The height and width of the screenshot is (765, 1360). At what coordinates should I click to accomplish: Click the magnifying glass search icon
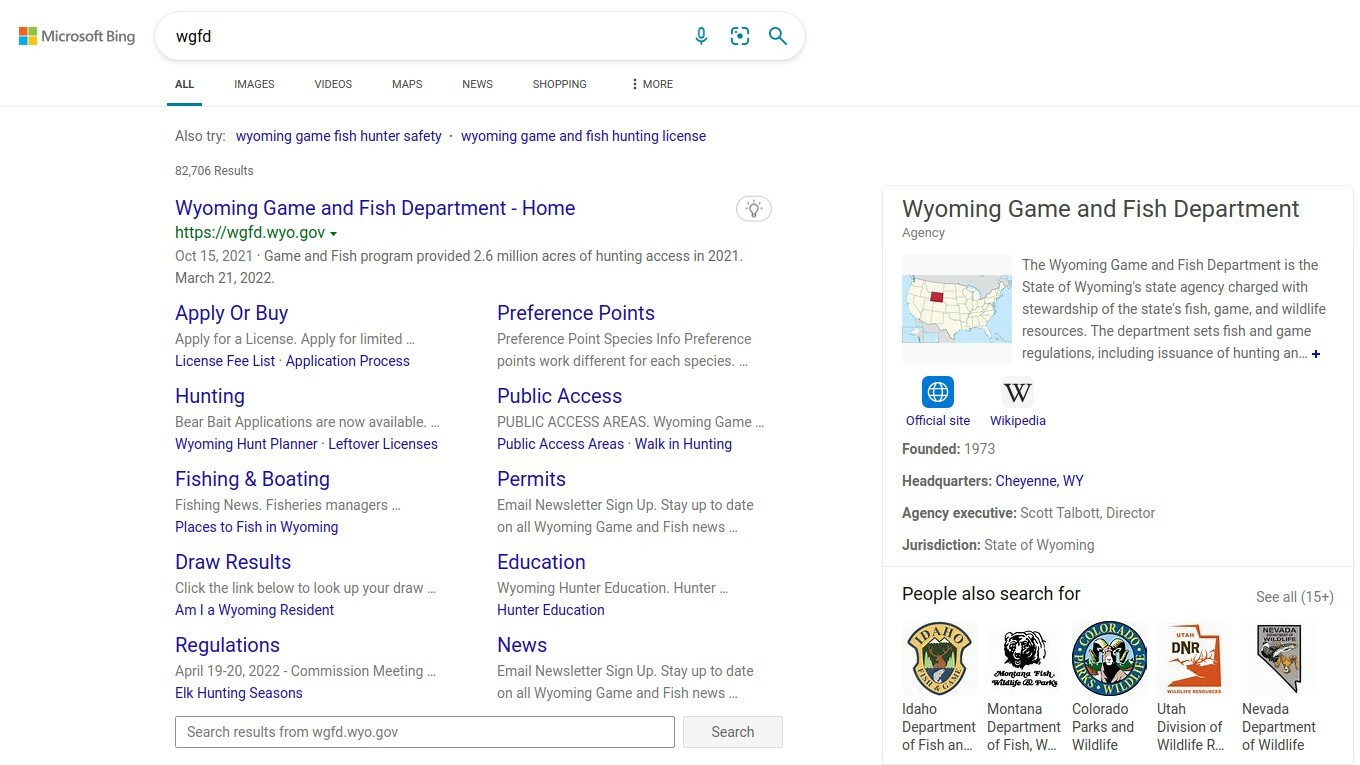[x=777, y=36]
